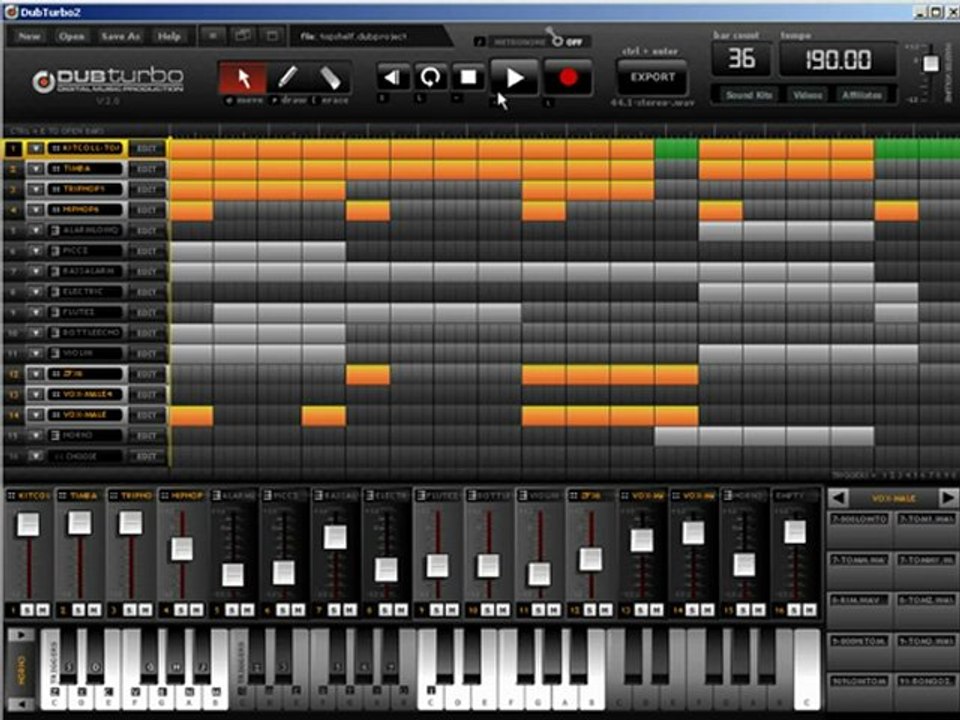This screenshot has width=960, height=720.
Task: Click the overlapping windows layout icon
Action: click(x=243, y=36)
